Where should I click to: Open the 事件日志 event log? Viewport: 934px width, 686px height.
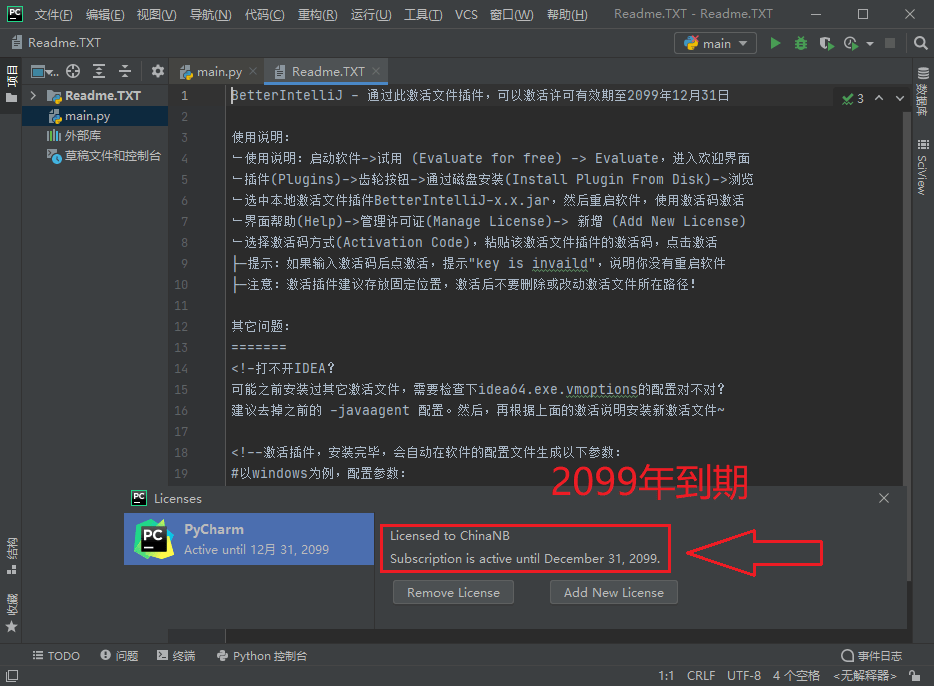871,656
